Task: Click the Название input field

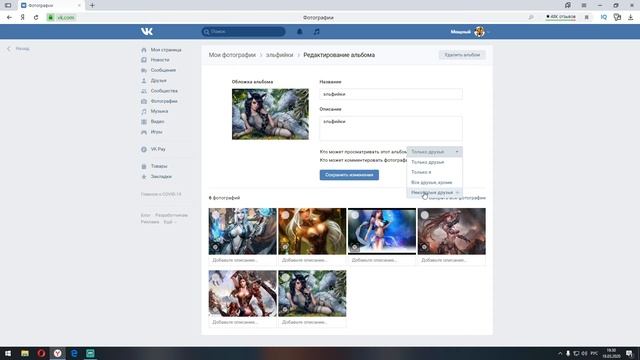Action: click(391, 94)
